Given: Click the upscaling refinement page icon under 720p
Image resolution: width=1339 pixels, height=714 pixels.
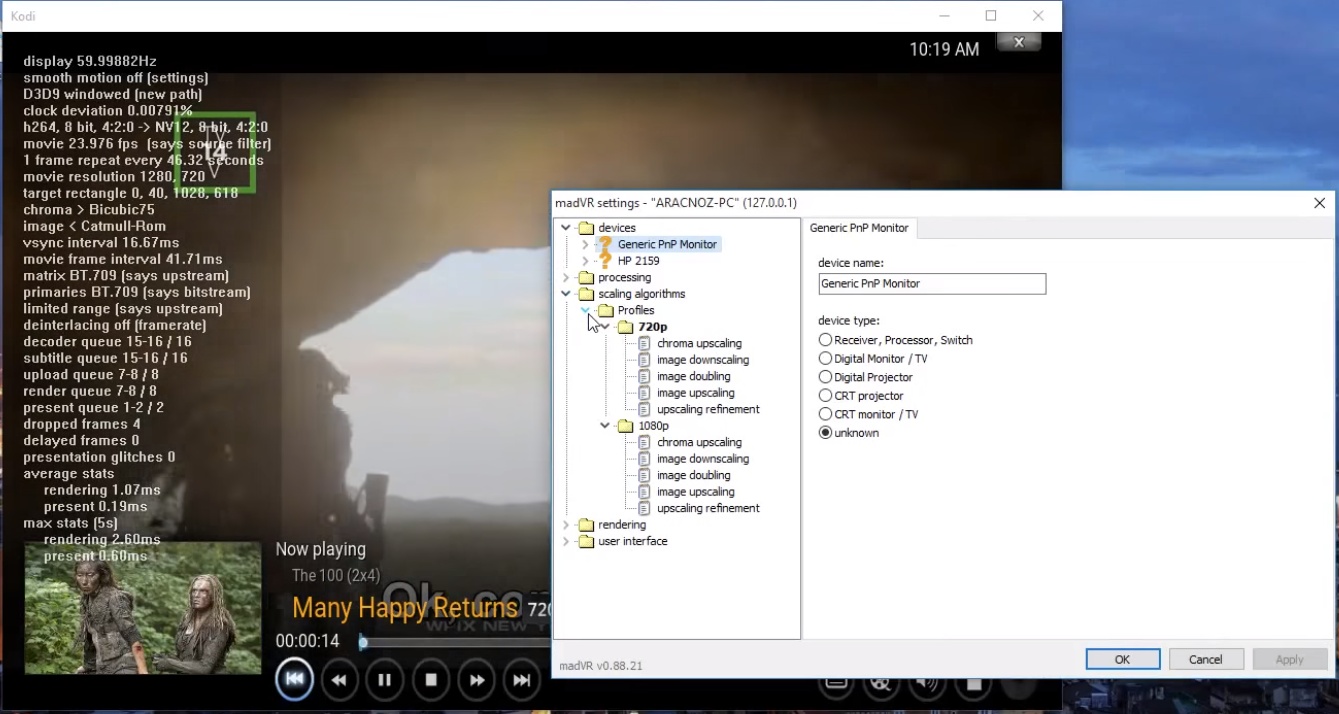Looking at the screenshot, I should (x=644, y=409).
